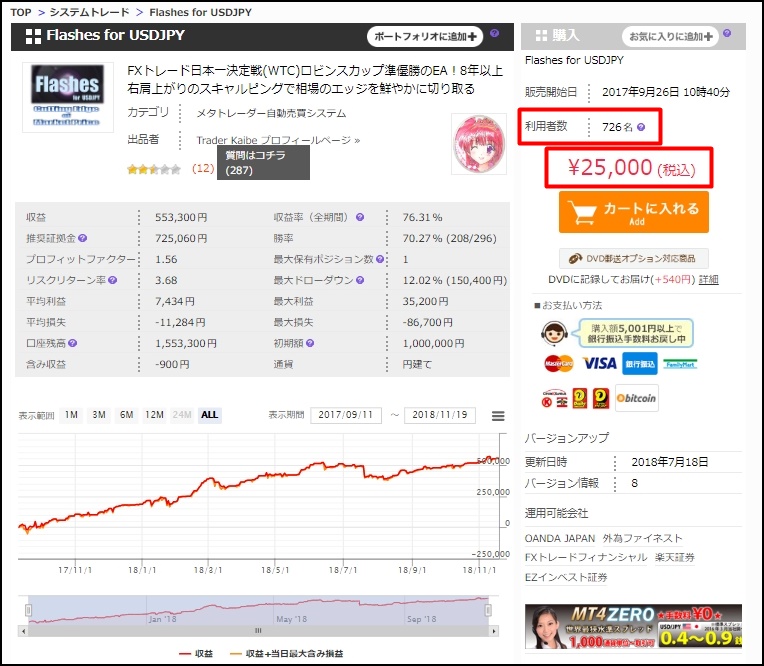Click the start date field 2017/09/11
Image resolution: width=764 pixels, height=666 pixels.
pyautogui.click(x=346, y=415)
